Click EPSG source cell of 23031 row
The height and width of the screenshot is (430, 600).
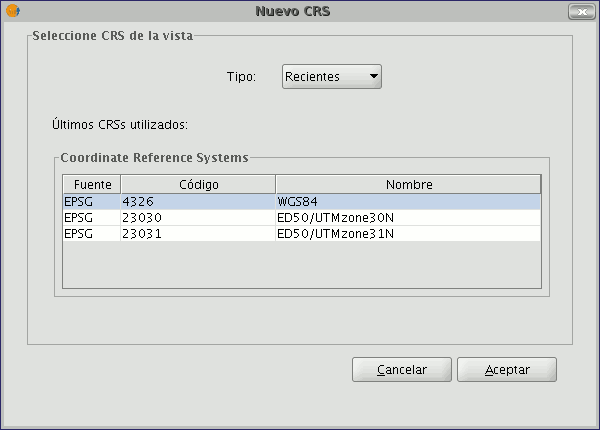[x=92, y=234]
